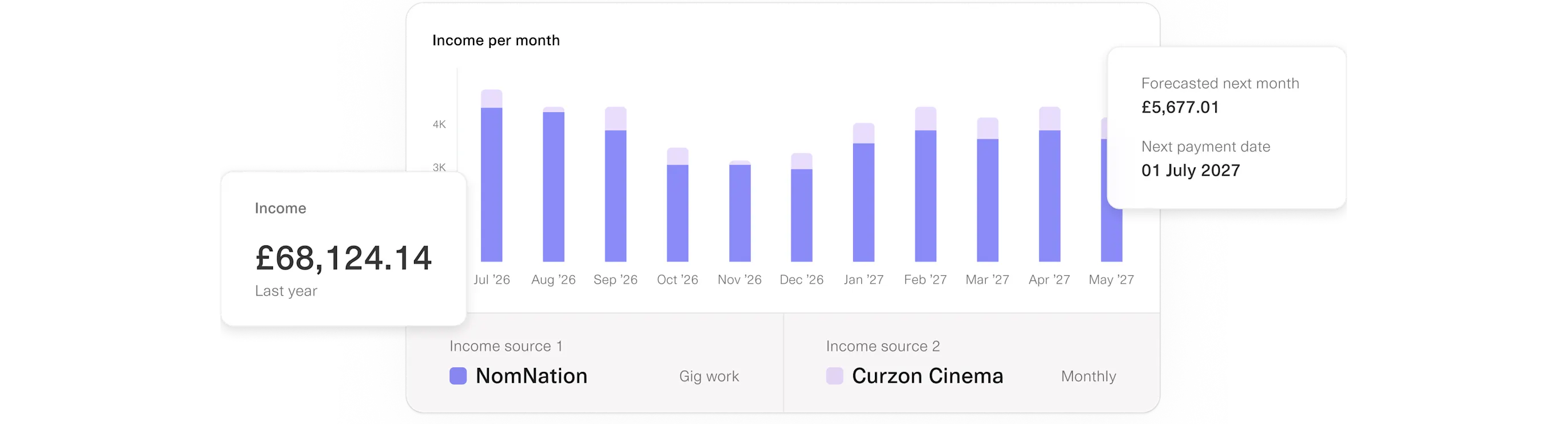Click the Jan '27 axis label
This screenshot has height=424, width=1568.
pyautogui.click(x=863, y=280)
